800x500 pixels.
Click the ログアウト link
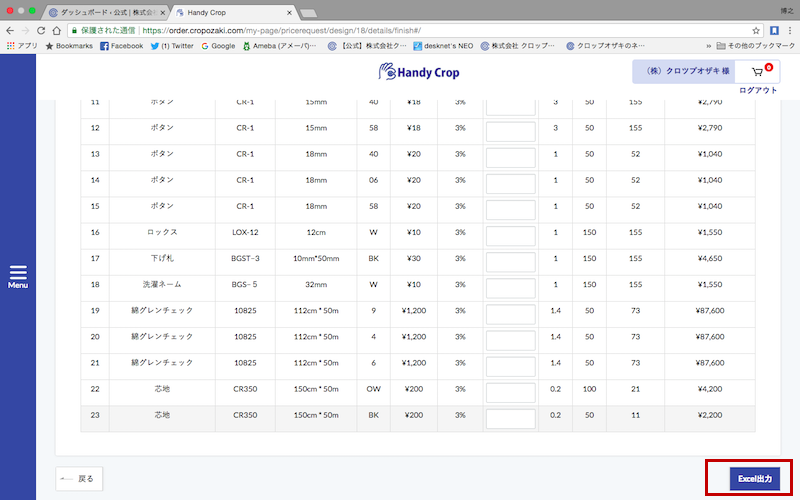tap(758, 90)
